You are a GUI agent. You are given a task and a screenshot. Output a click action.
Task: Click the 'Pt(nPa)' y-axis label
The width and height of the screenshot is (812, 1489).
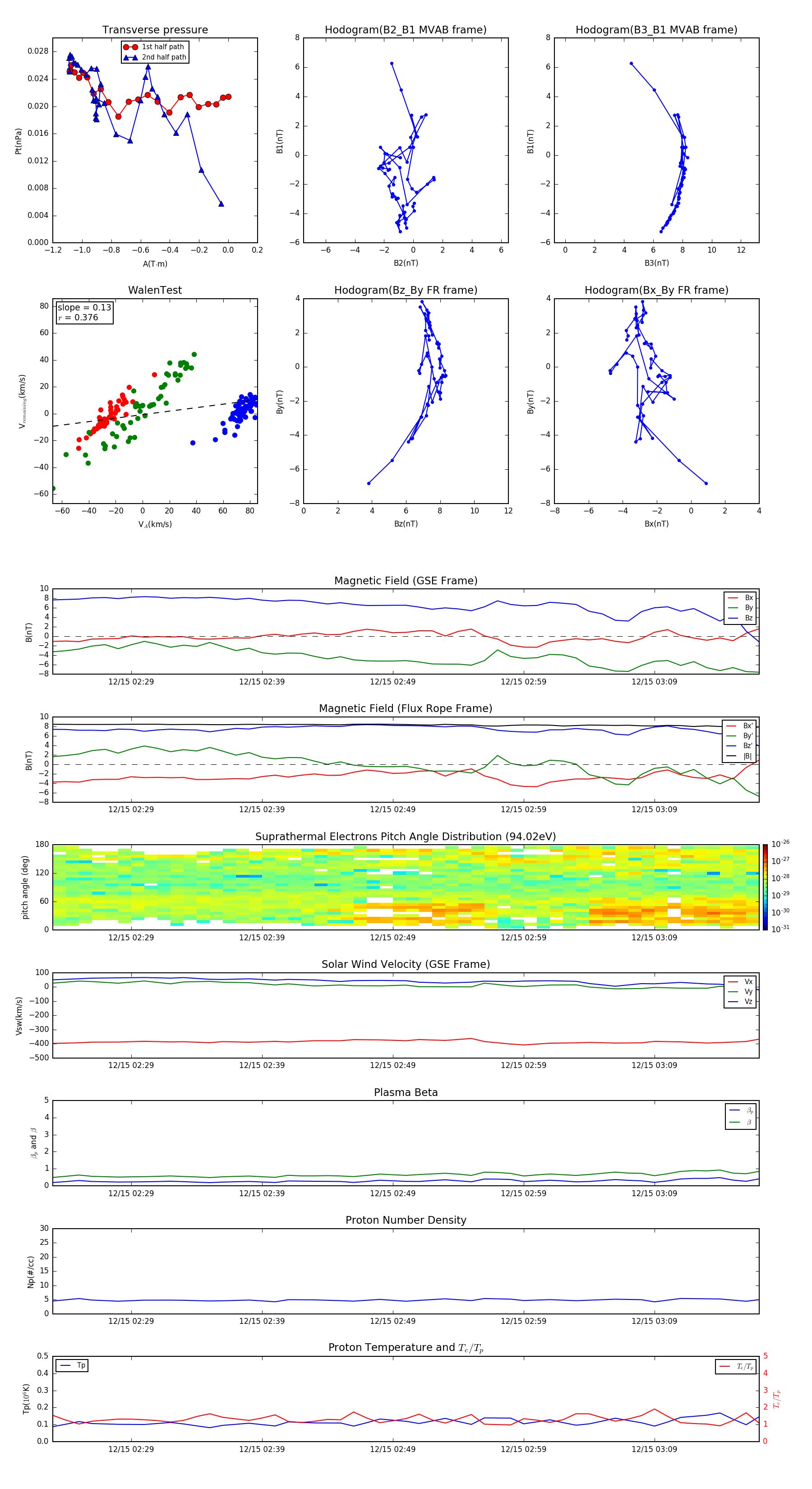18,141
